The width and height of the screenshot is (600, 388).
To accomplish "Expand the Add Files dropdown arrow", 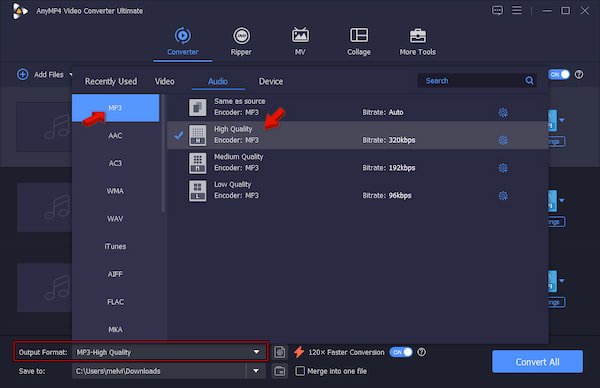I will (x=70, y=75).
